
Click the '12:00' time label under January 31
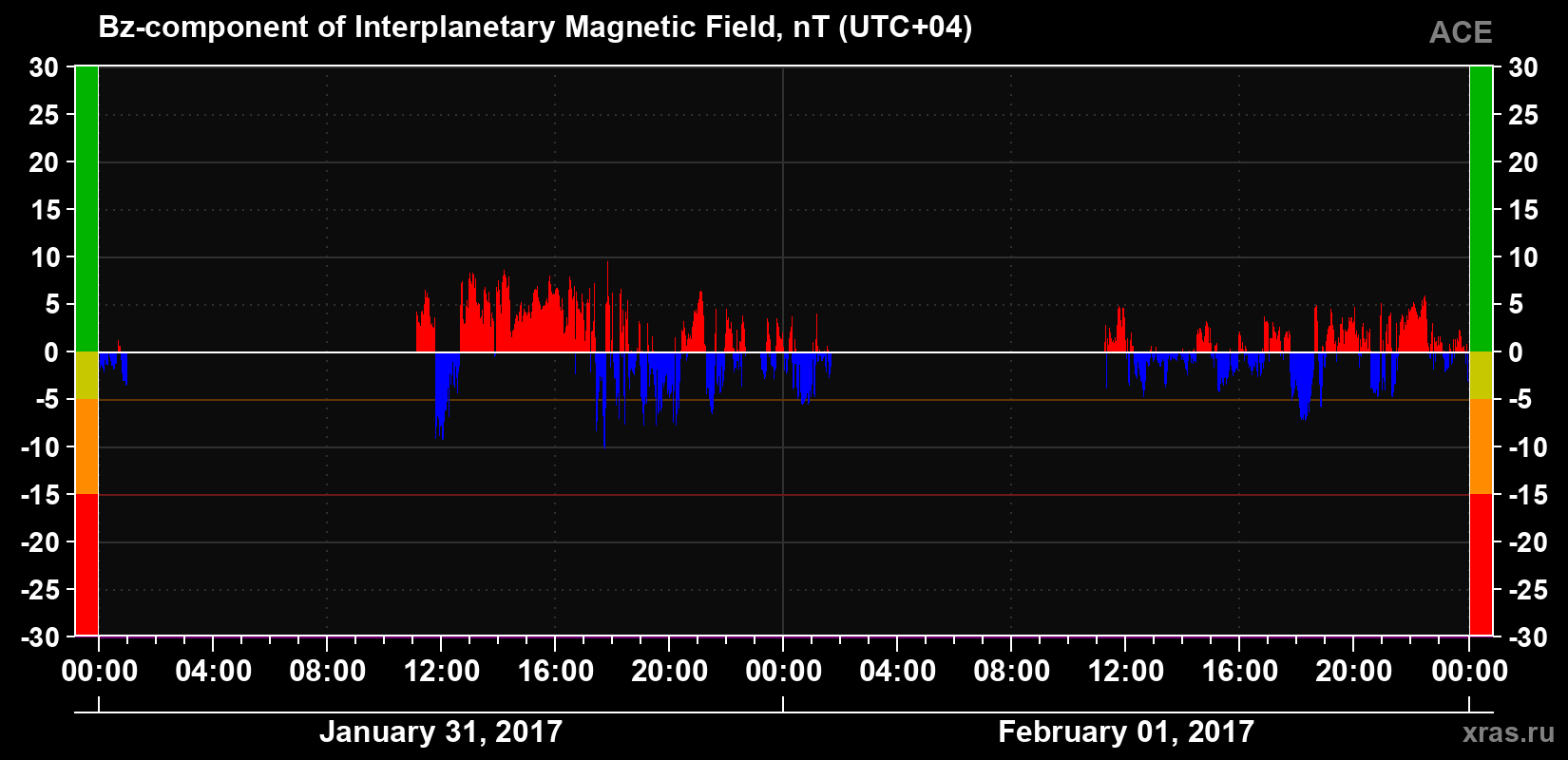point(442,671)
